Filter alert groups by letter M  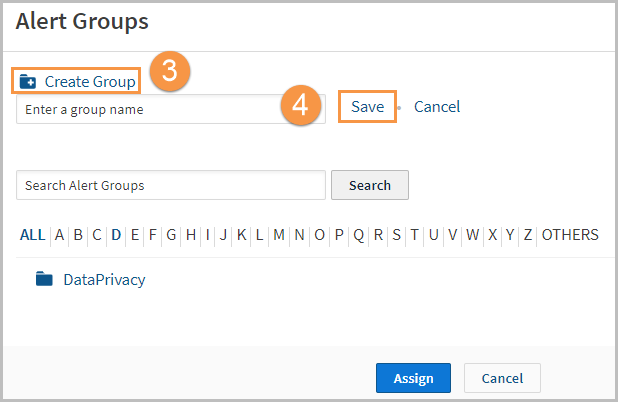coord(279,235)
